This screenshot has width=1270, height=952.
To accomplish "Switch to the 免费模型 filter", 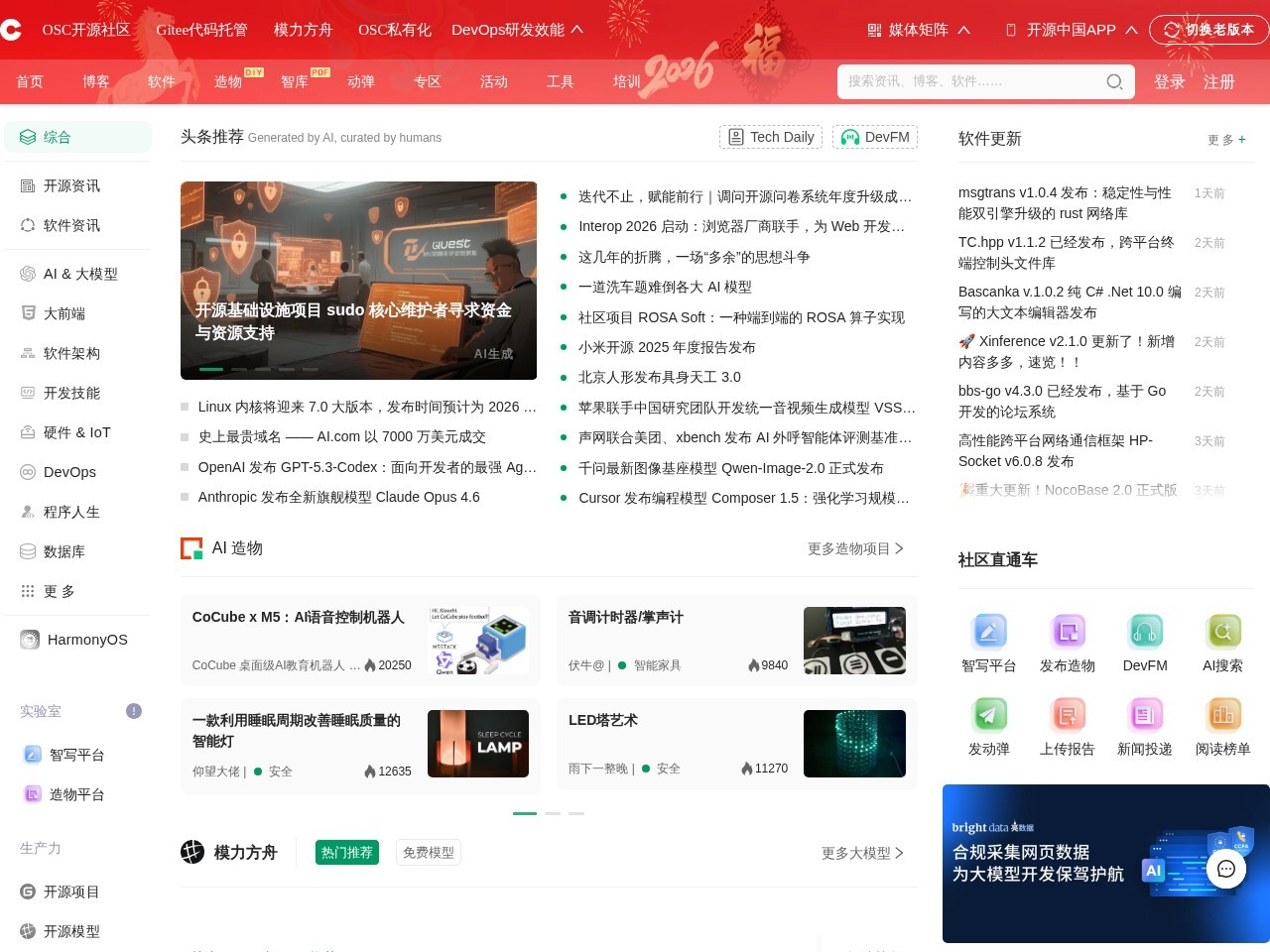I will point(429,852).
